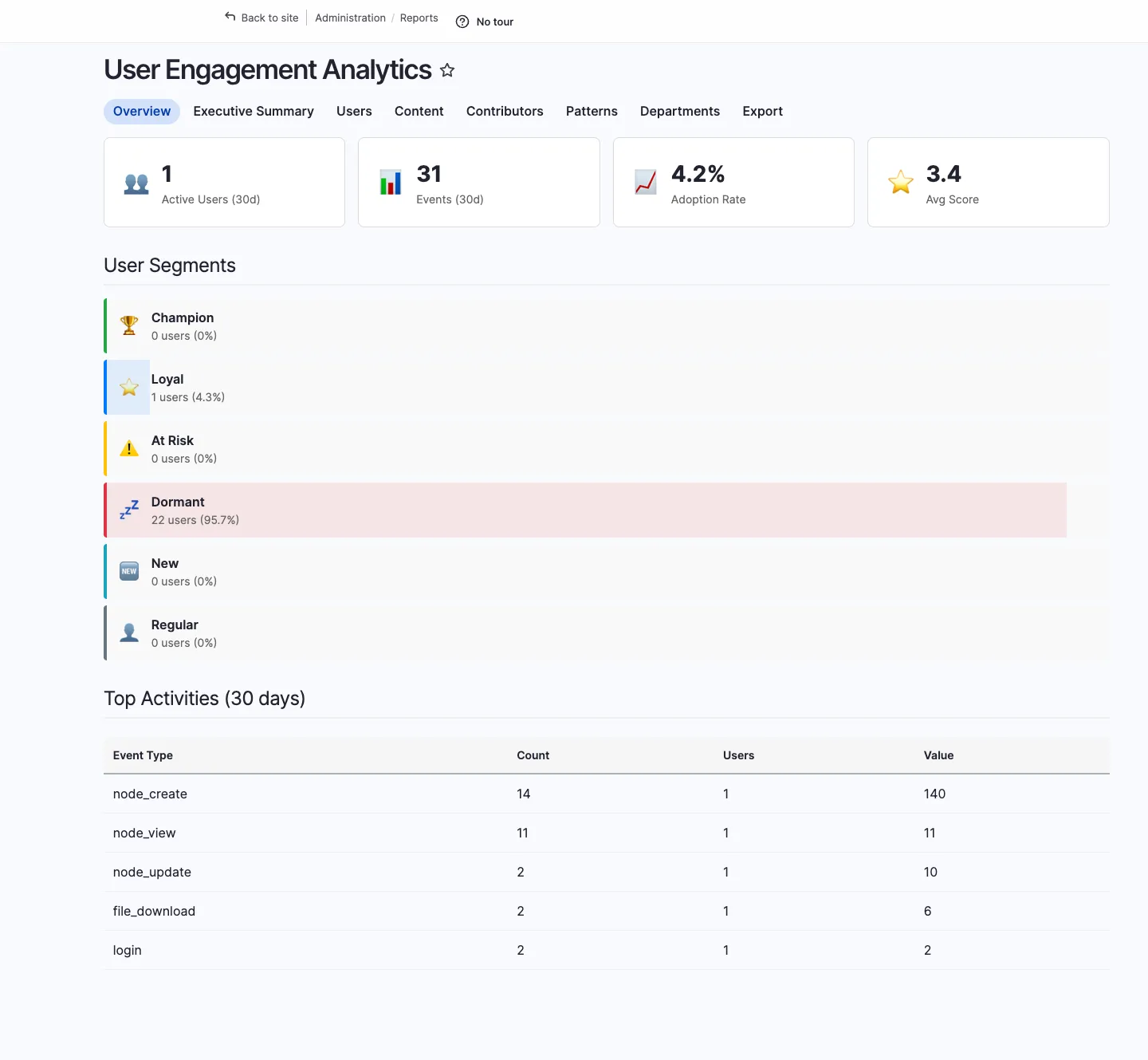1148x1060 pixels.
Task: Open the Content tab
Action: pyautogui.click(x=419, y=112)
